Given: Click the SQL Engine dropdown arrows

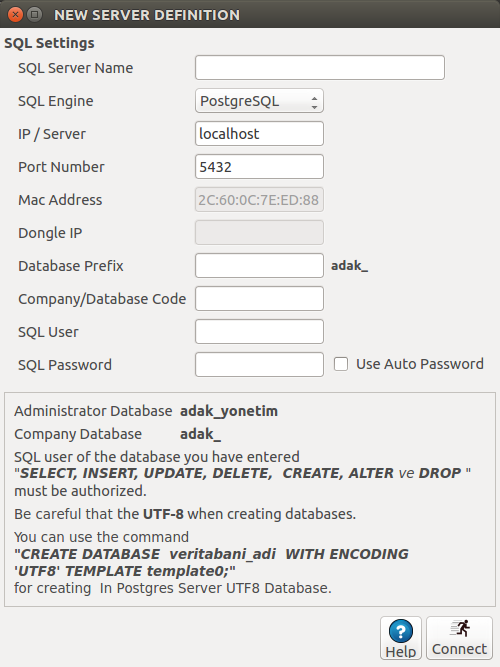Looking at the screenshot, I should coord(314,102).
